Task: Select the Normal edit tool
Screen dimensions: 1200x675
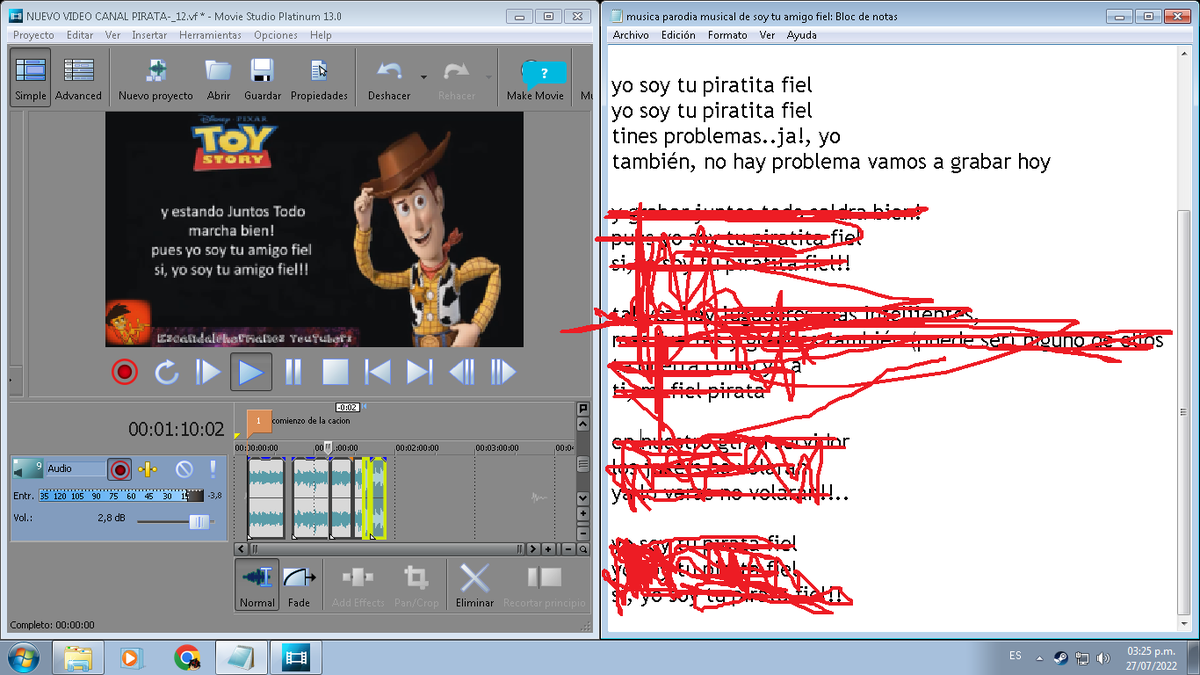Action: [257, 585]
